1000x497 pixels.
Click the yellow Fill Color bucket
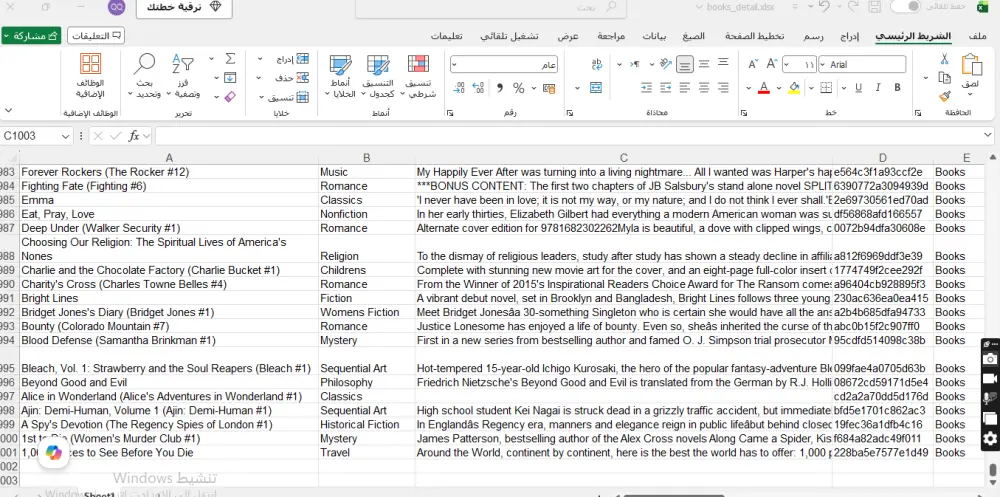point(794,87)
